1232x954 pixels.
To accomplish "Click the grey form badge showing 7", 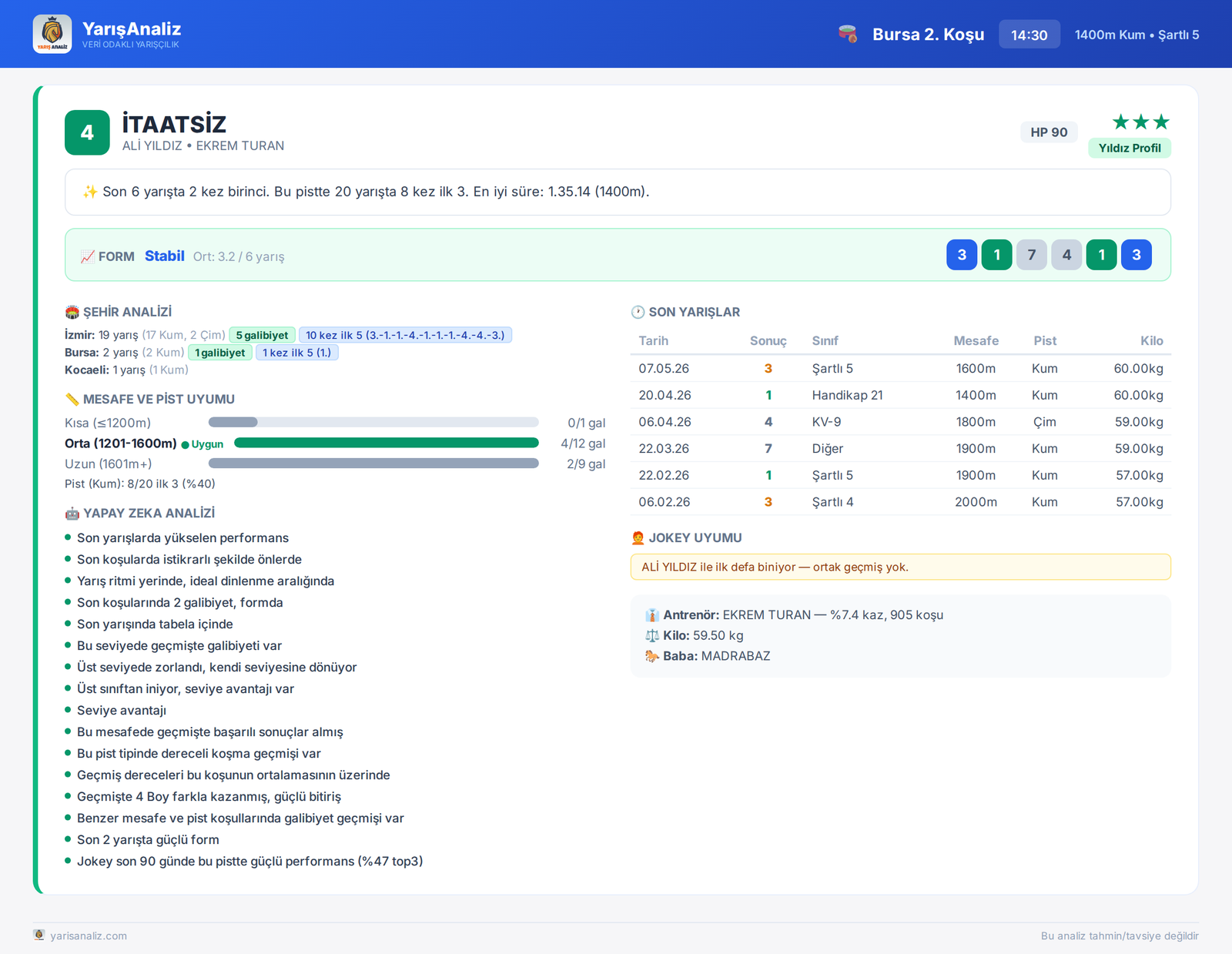I will click(x=1032, y=255).
